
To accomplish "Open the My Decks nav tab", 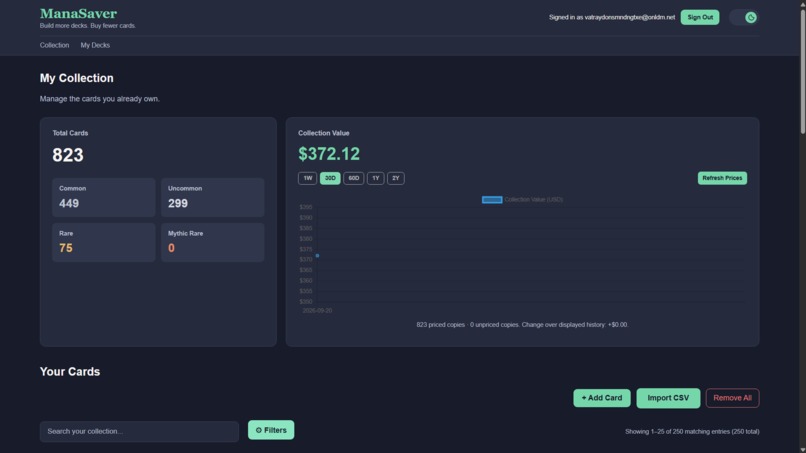I will coord(95,45).
